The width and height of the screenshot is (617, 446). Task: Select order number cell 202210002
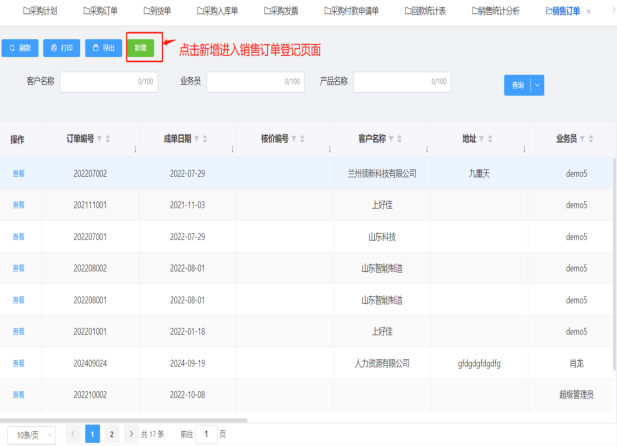(x=90, y=394)
